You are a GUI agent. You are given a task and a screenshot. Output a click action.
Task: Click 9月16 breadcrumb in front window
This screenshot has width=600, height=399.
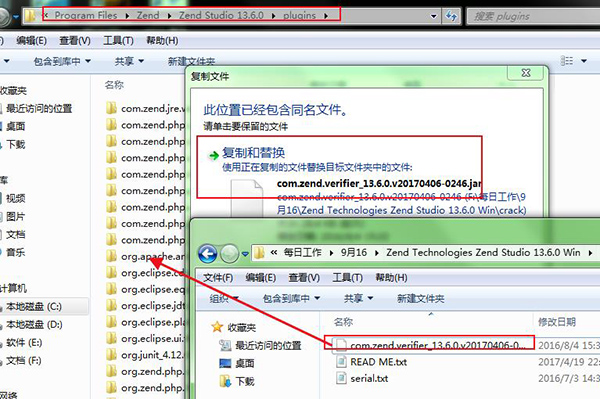pos(354,252)
